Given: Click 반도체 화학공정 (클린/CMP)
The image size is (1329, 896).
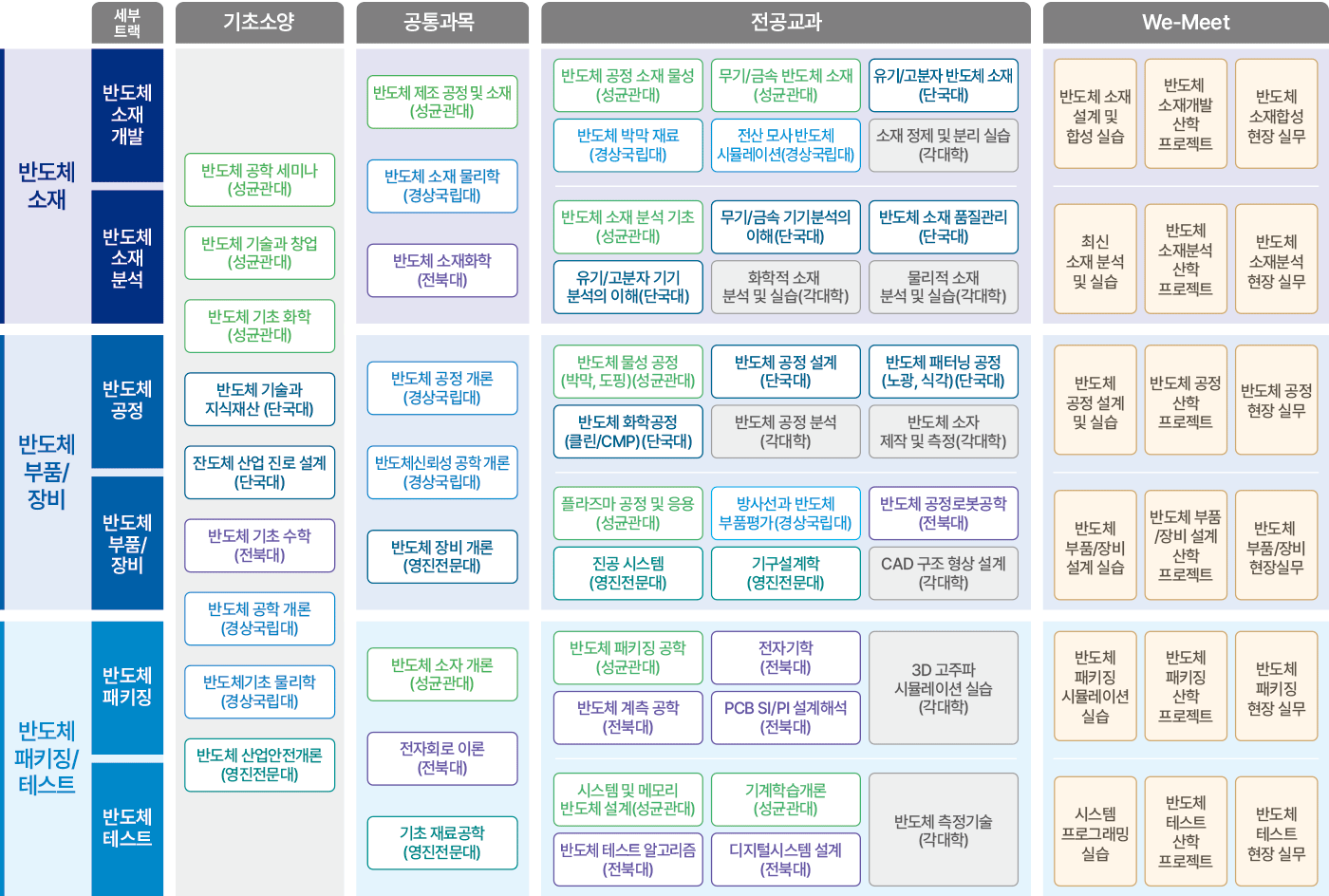Looking at the screenshot, I should point(628,432).
